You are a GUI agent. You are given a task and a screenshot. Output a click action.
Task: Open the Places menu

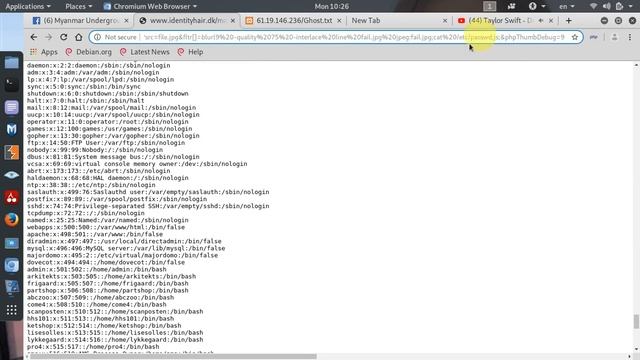tap(78, 6)
